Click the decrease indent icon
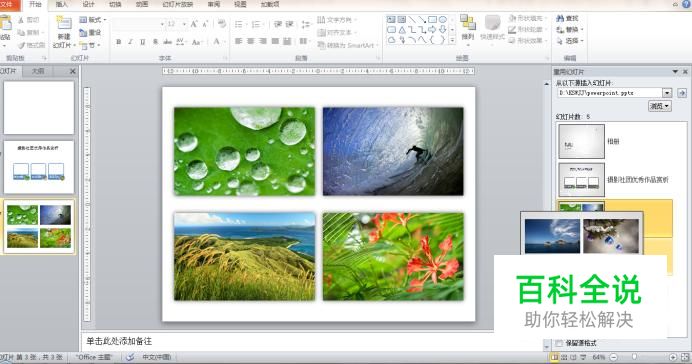This screenshot has width=692, height=364. click(278, 24)
